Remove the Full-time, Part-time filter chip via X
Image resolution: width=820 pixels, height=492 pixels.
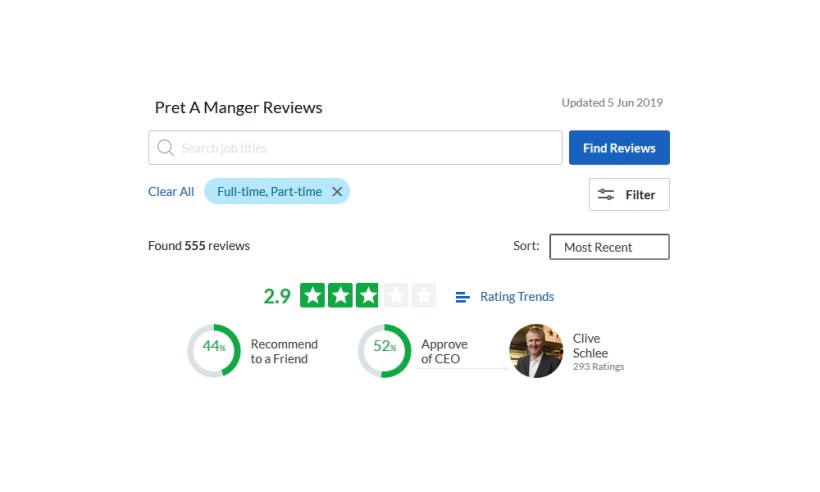[x=337, y=192]
